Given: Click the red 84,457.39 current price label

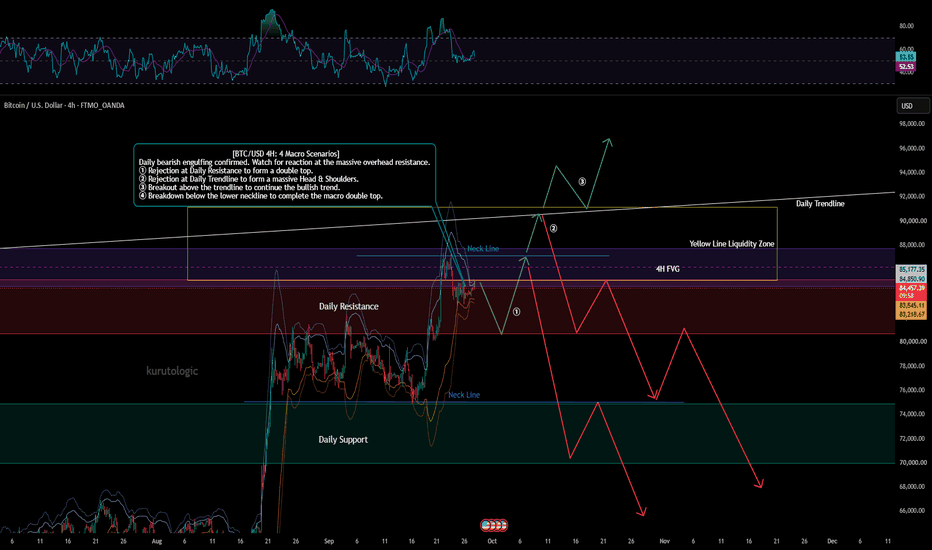Looking at the screenshot, I should tap(911, 288).
